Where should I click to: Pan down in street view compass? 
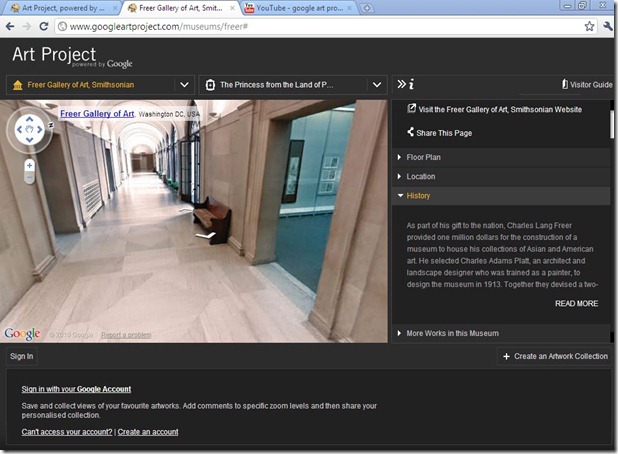[x=30, y=140]
